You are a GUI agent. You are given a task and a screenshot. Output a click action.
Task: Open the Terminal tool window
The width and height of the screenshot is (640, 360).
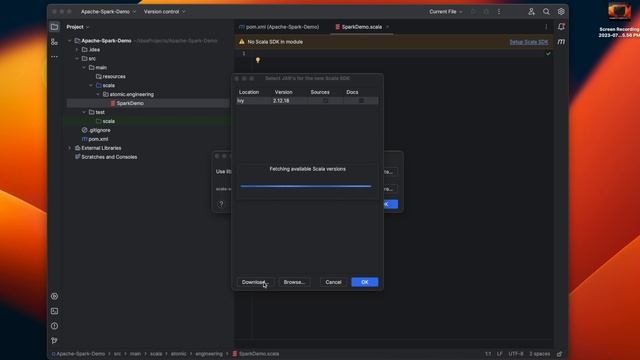point(54,311)
